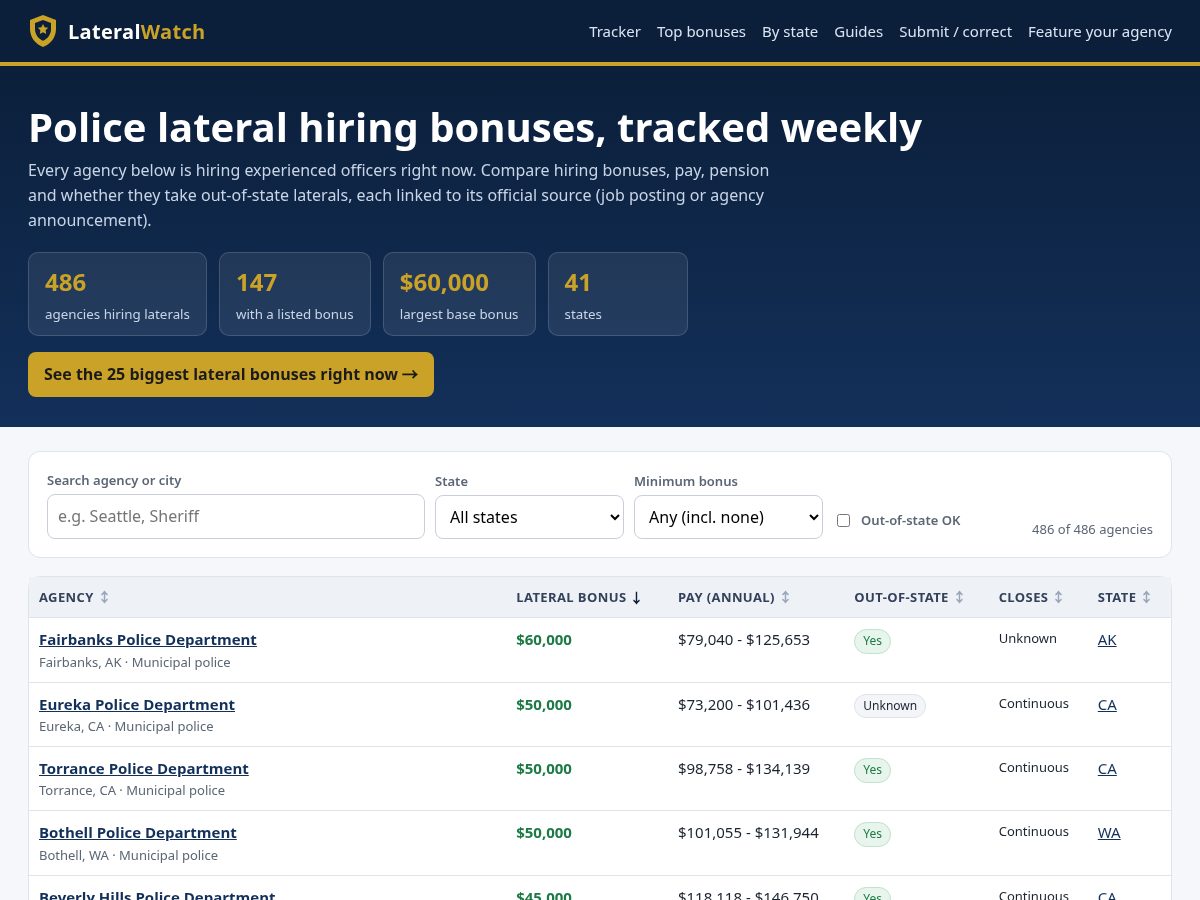Click the page headline about lateral hiring bonuses
This screenshot has height=900, width=1200.
click(x=475, y=128)
